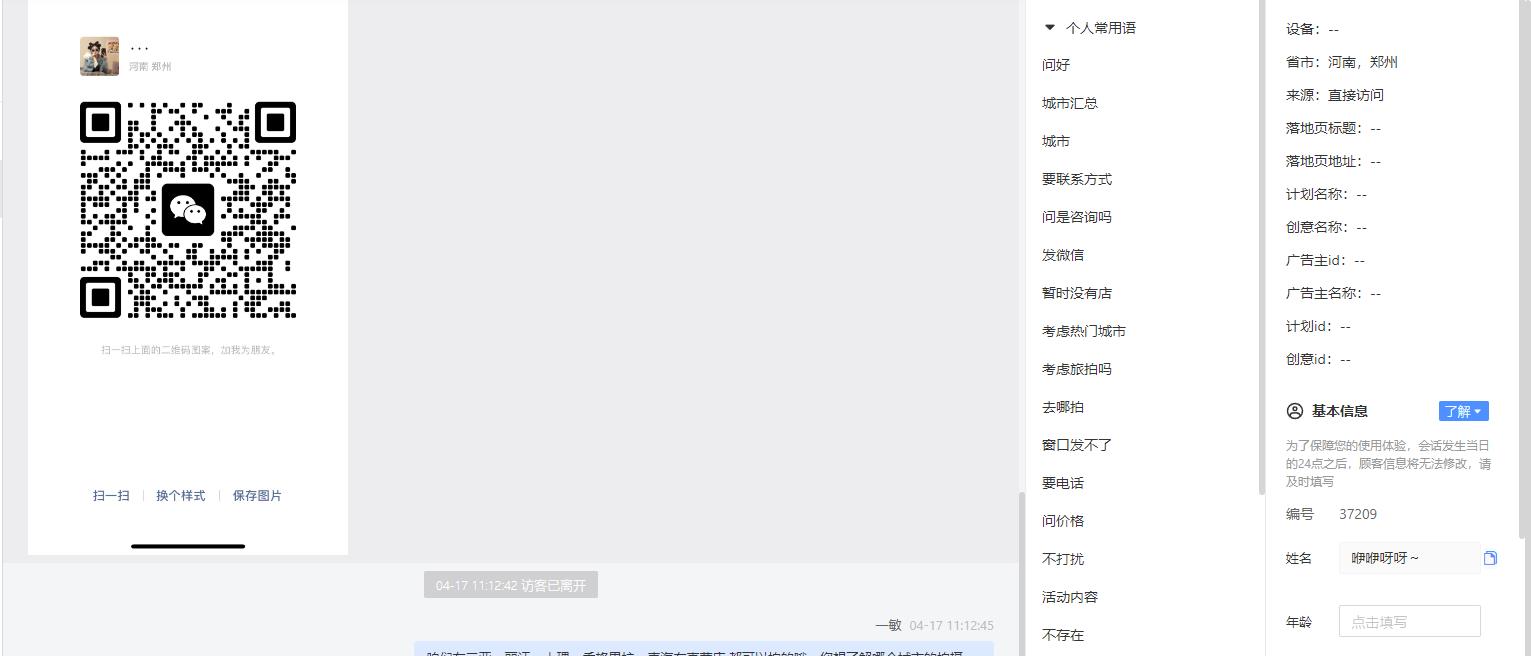This screenshot has width=1531, height=656.
Task: Click the 来源 value 直接访问
Action: pyautogui.click(x=1356, y=95)
